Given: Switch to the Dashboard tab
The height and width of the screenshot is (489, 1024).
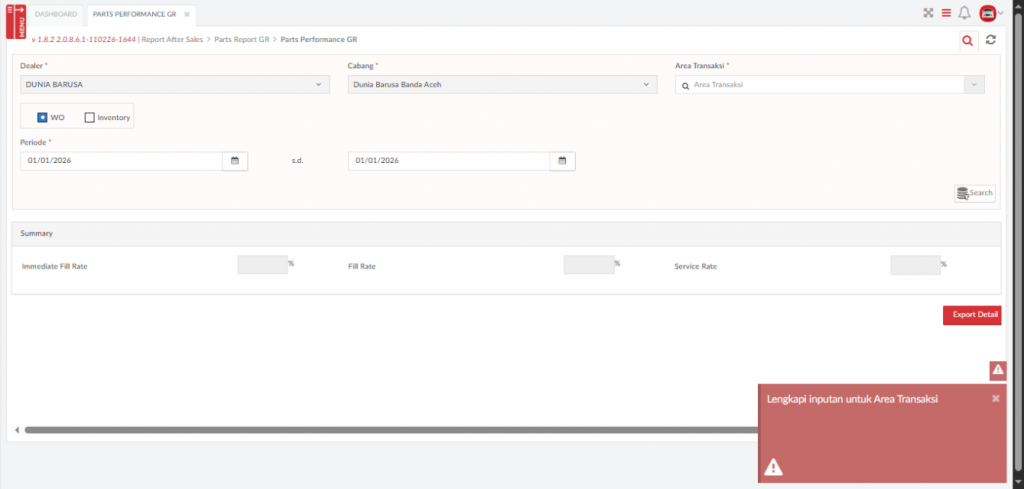Looking at the screenshot, I should coord(56,15).
